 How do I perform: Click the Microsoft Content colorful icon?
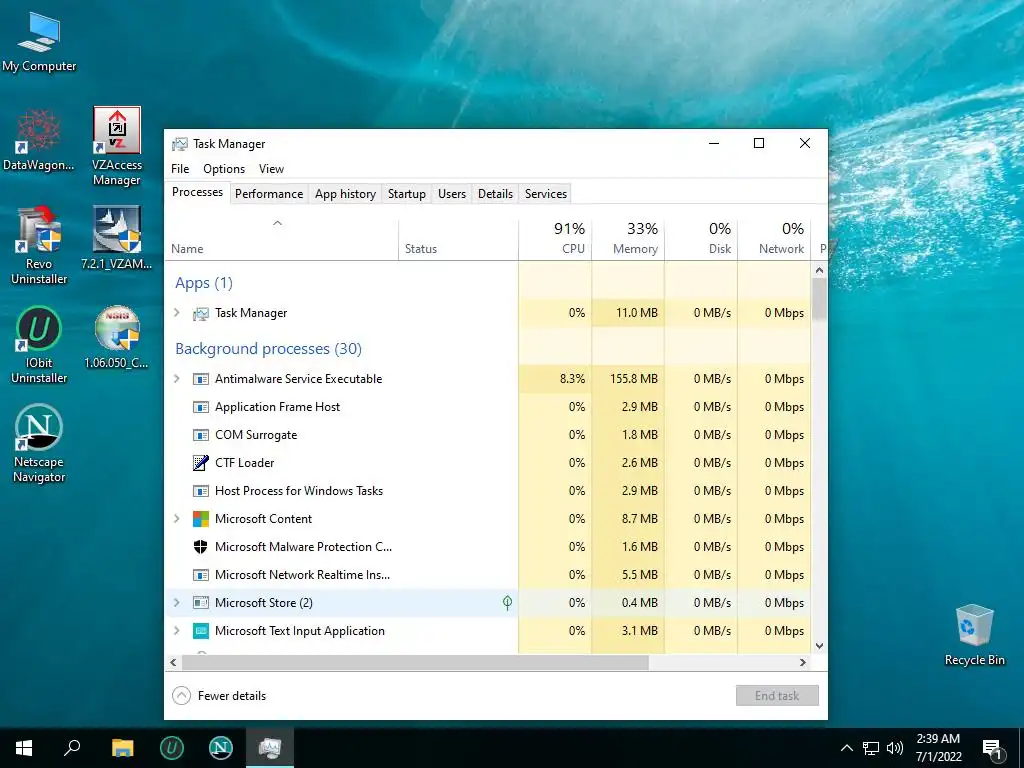(x=200, y=519)
